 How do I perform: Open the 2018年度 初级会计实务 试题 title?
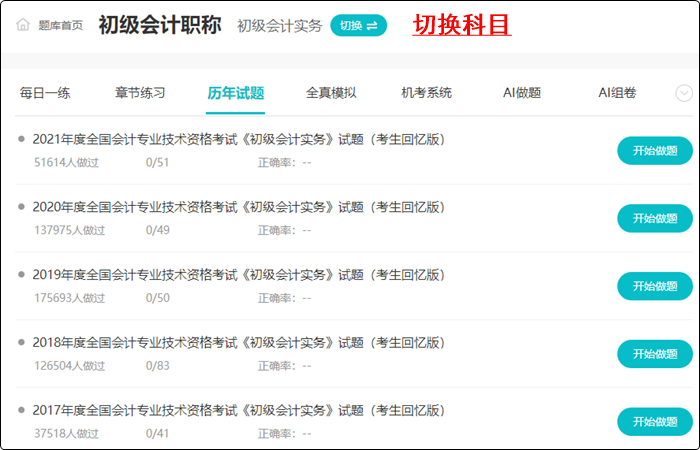coord(239,343)
